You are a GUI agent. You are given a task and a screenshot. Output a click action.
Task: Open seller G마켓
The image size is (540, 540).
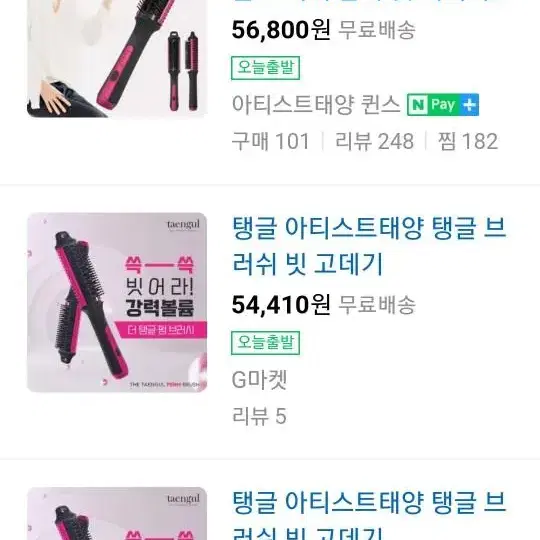(x=259, y=380)
